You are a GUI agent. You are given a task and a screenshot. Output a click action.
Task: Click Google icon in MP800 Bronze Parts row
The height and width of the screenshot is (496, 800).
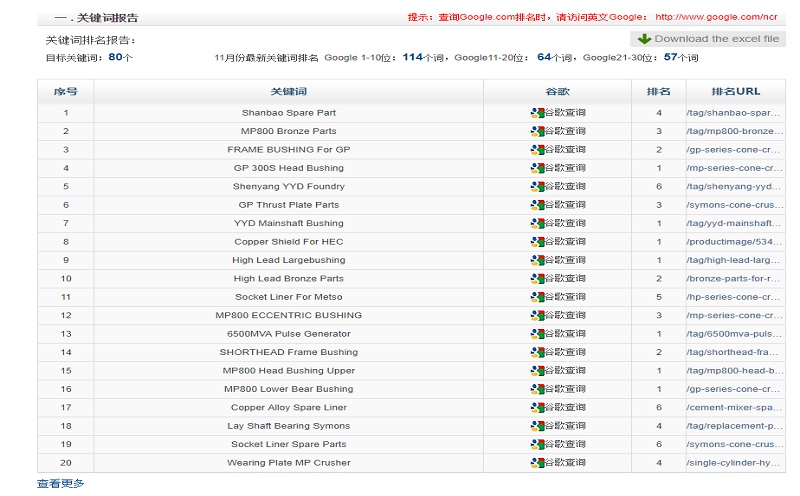point(537,131)
